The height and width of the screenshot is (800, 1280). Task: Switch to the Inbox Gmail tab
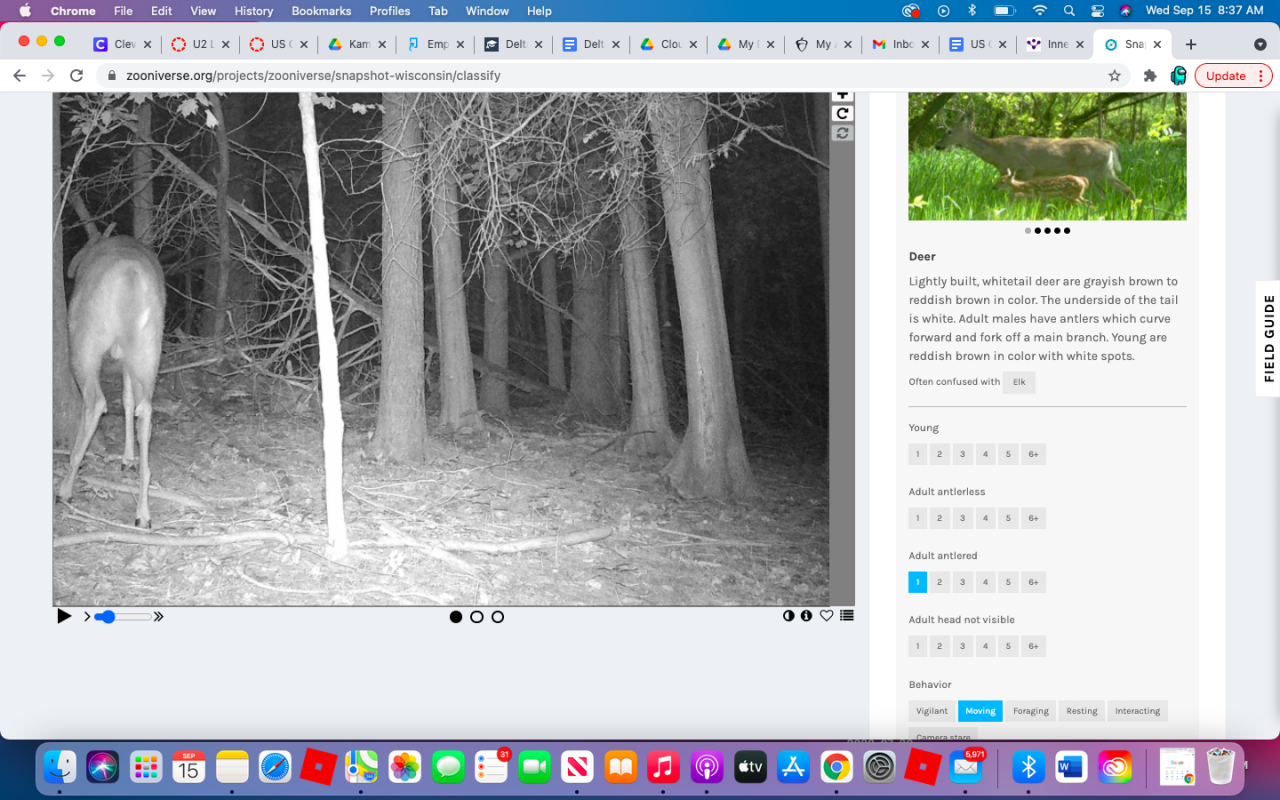pyautogui.click(x=895, y=44)
